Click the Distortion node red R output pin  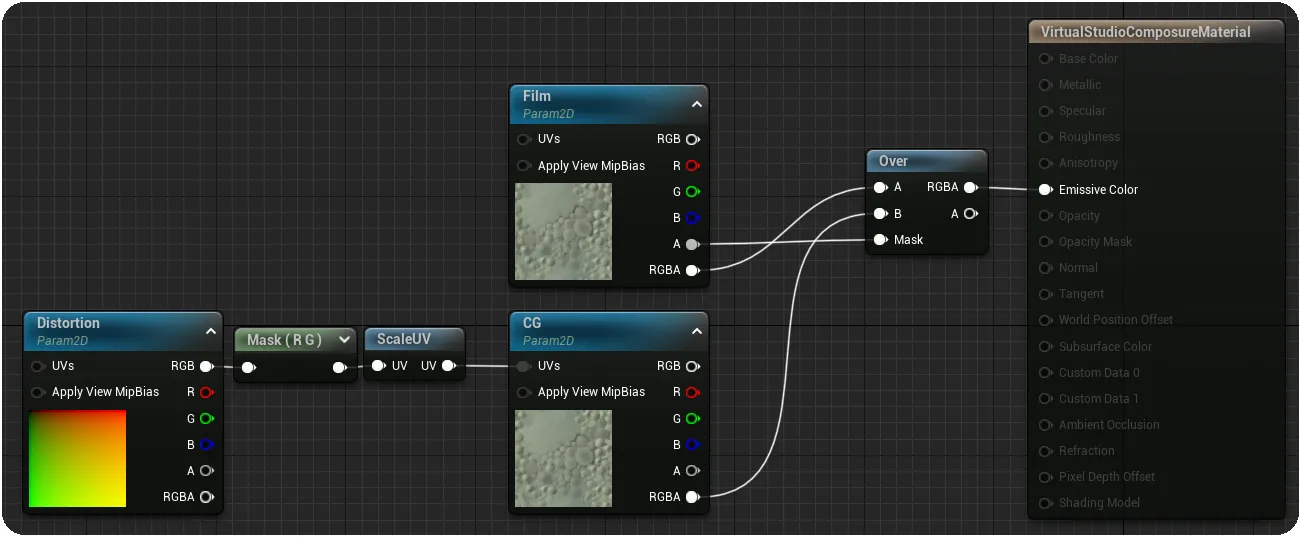(x=206, y=392)
